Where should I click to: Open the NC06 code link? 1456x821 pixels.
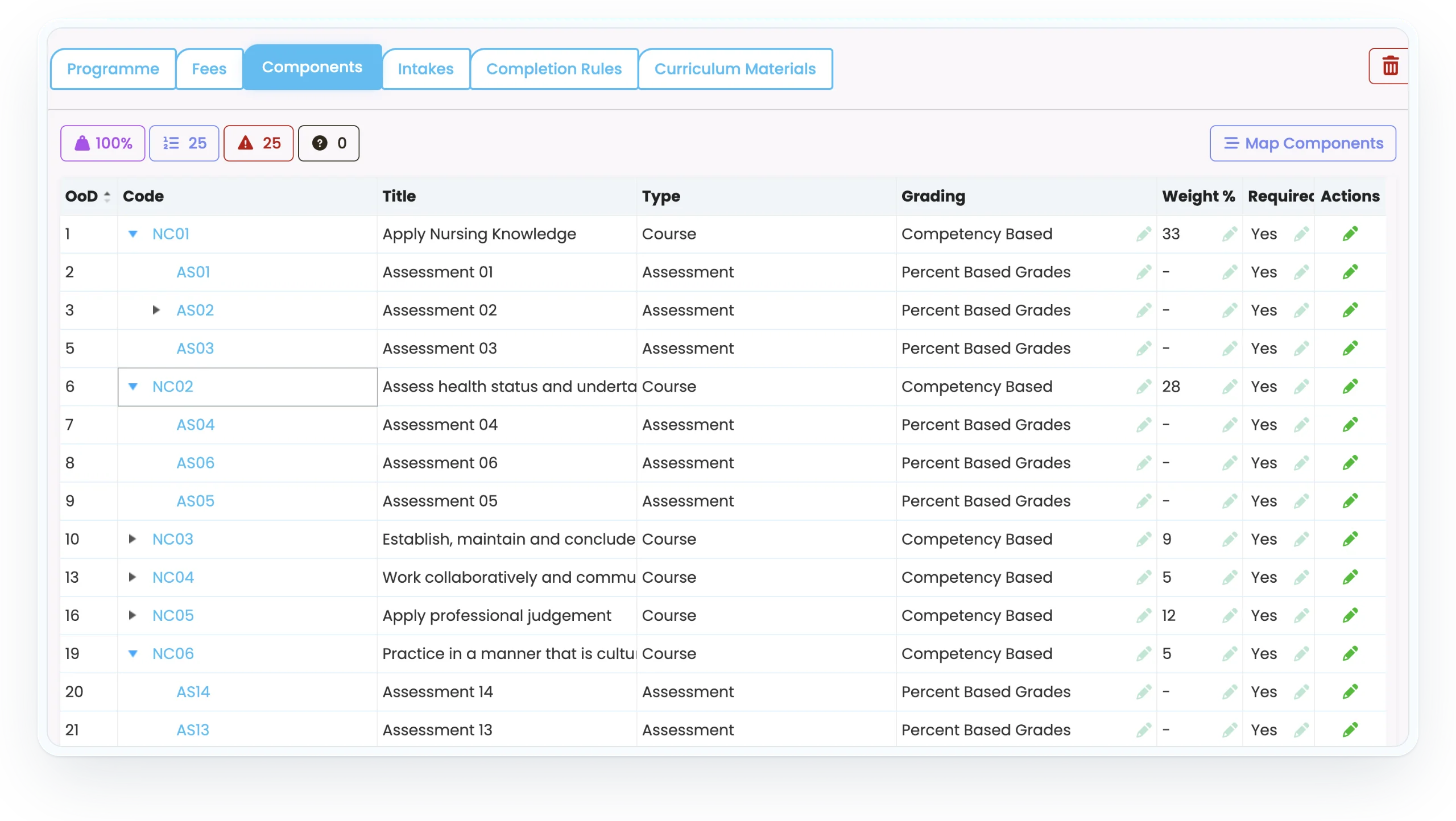coord(173,653)
